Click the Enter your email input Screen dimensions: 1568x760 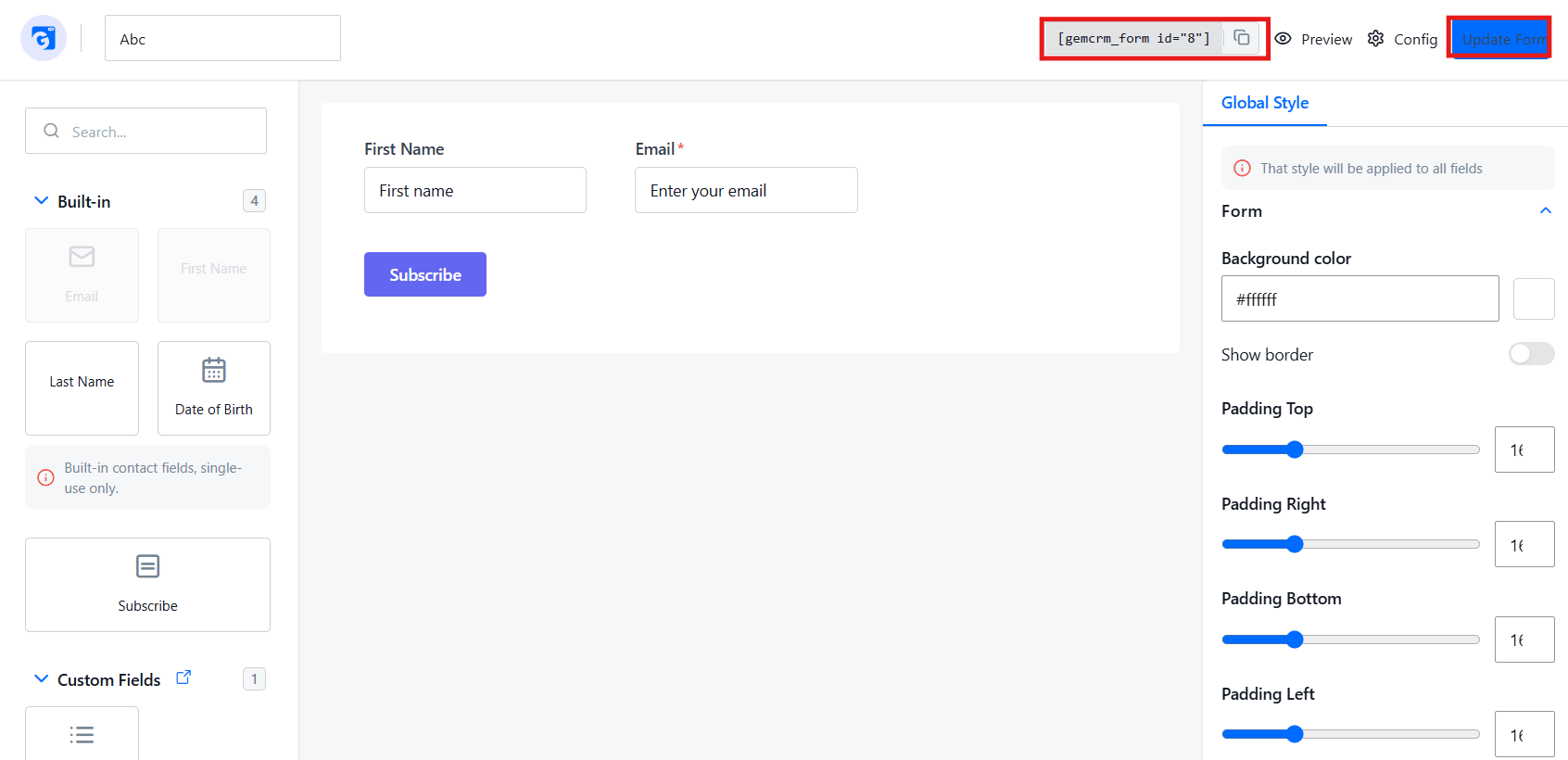pyautogui.click(x=746, y=190)
